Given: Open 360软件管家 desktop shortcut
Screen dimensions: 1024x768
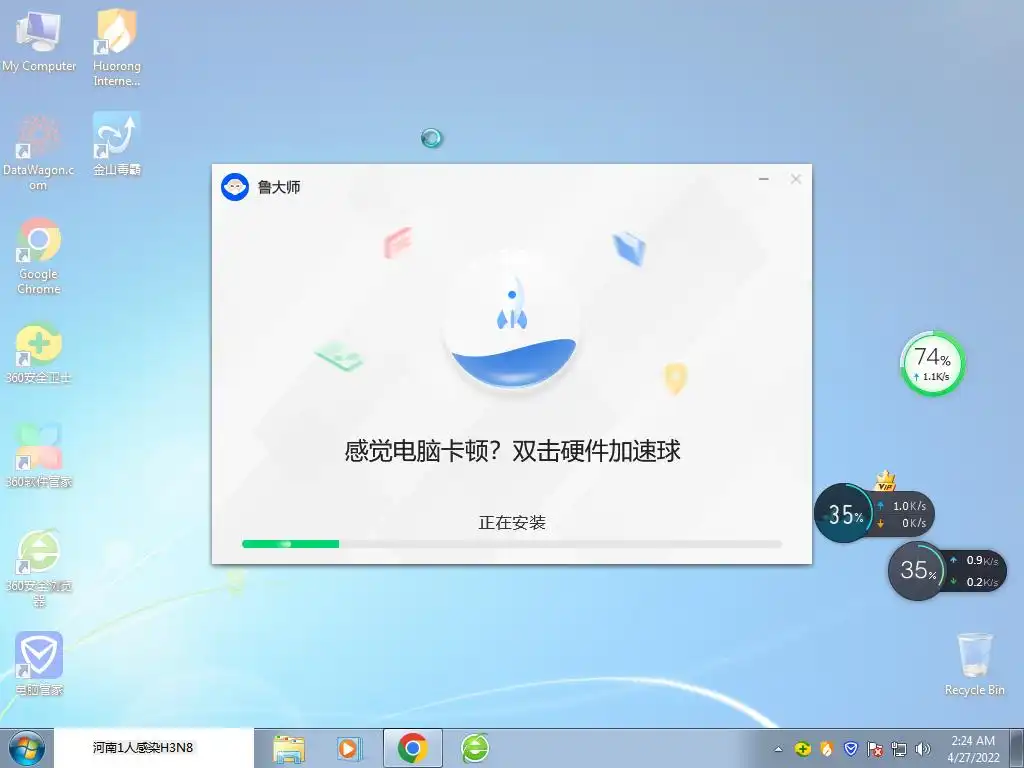Looking at the screenshot, I should pos(39,455).
